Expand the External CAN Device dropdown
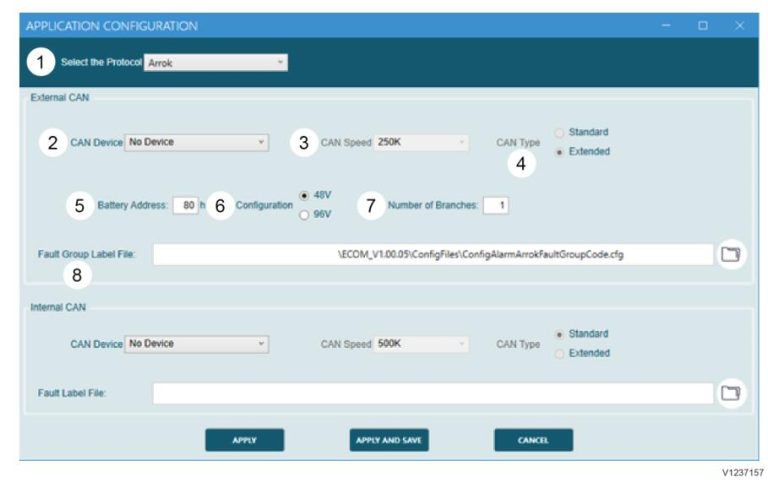Screen dimensions: 768x482 [197, 142]
